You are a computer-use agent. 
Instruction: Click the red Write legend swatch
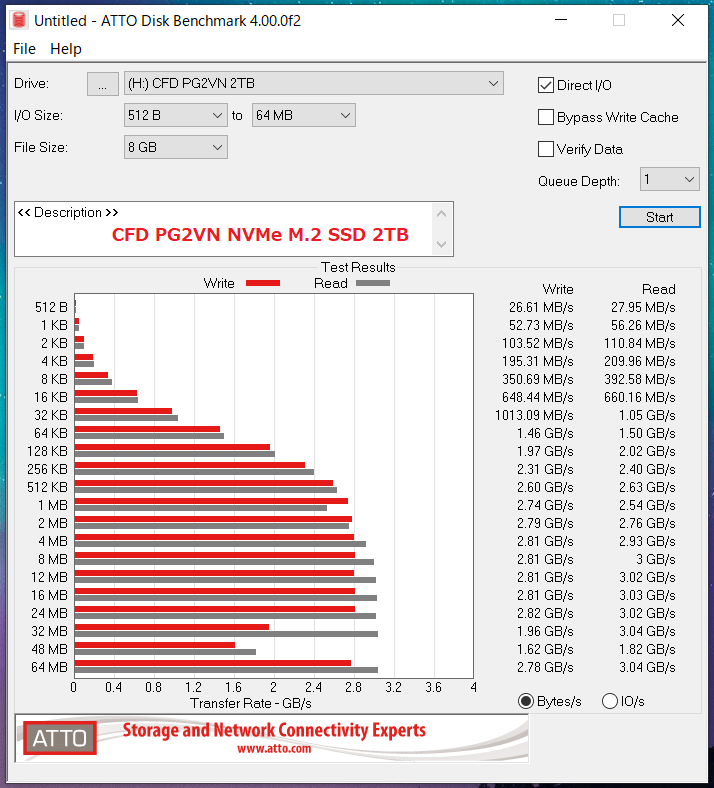263,283
